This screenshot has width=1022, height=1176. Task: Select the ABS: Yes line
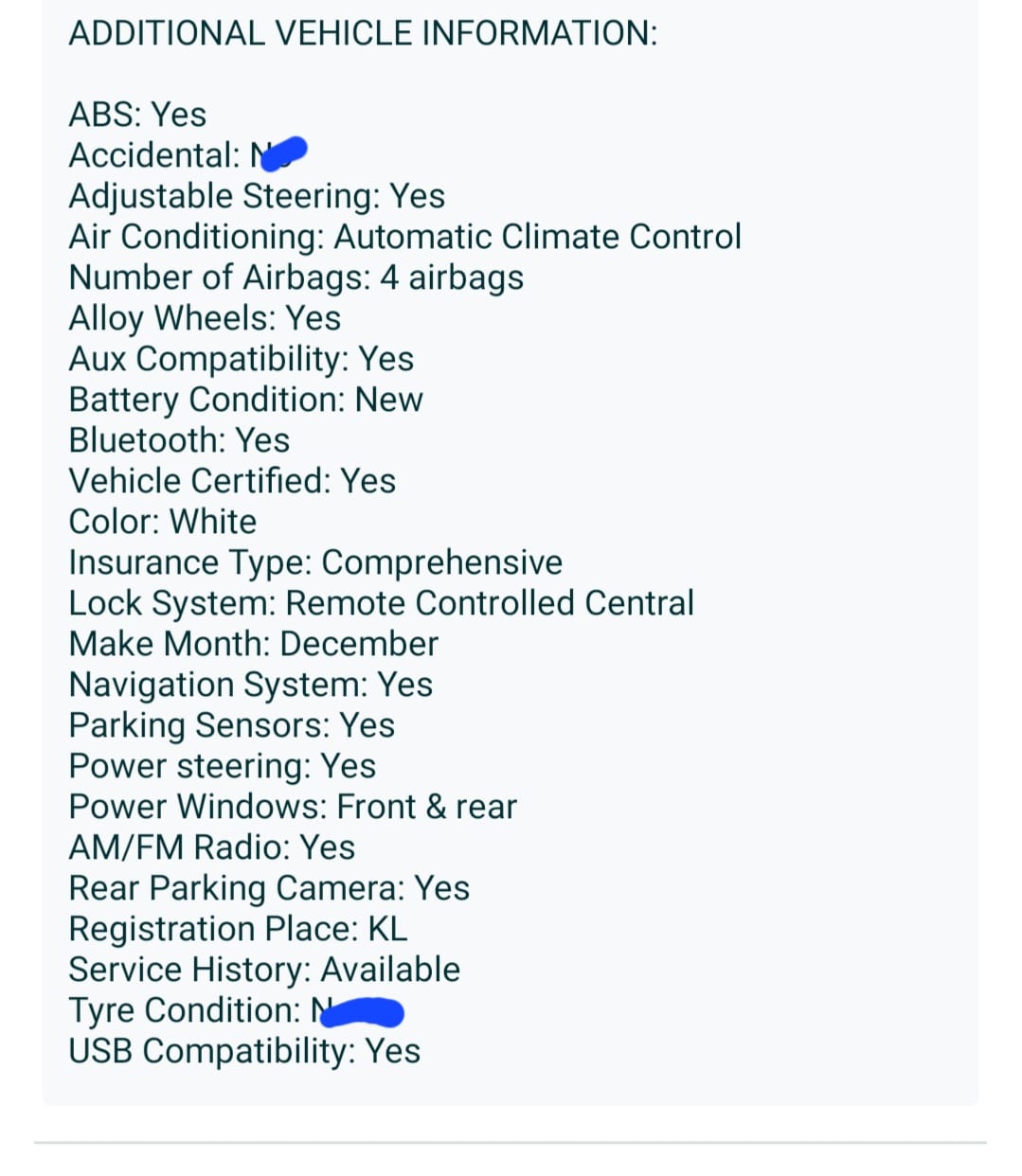click(137, 115)
